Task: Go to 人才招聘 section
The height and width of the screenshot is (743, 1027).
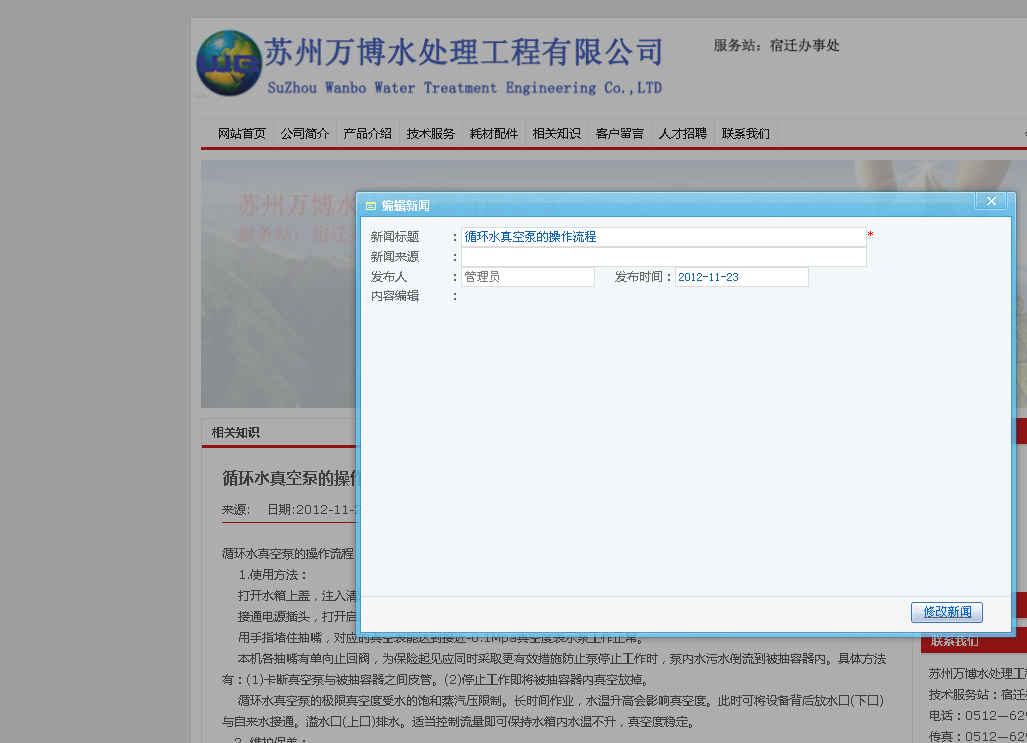Action: pos(682,134)
